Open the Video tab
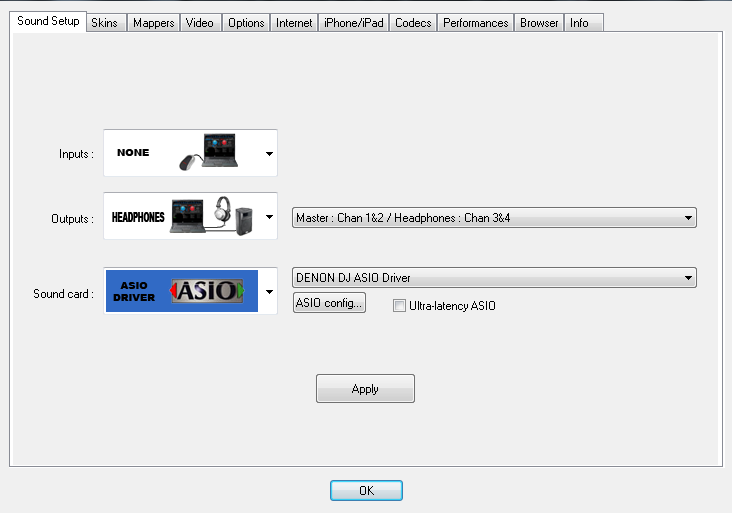 200,23
